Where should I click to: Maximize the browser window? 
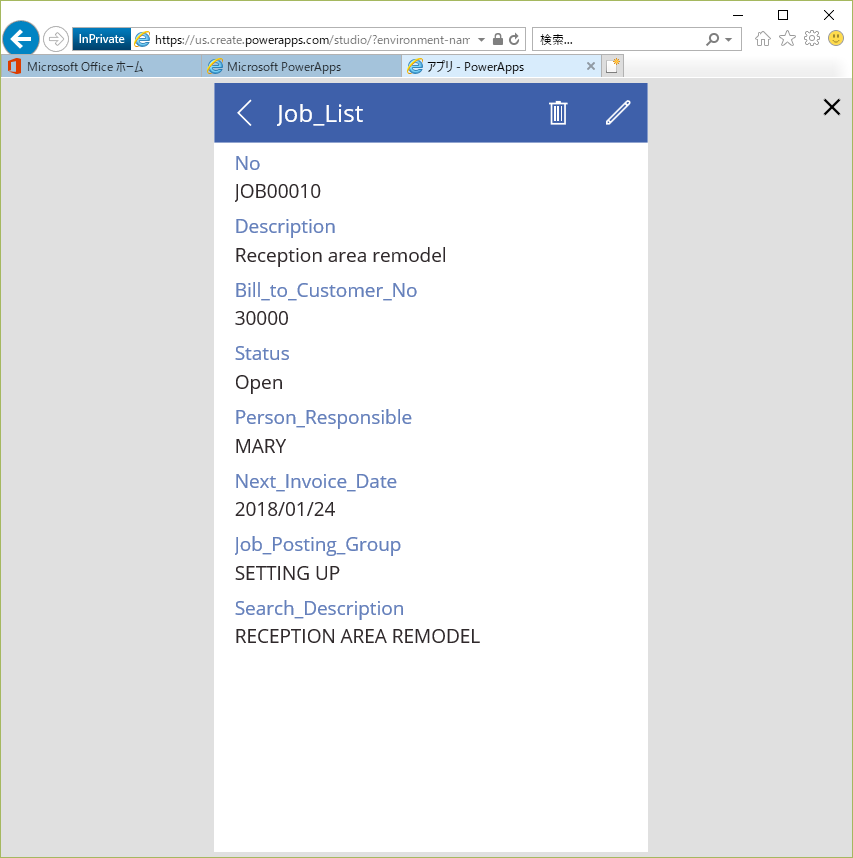783,15
